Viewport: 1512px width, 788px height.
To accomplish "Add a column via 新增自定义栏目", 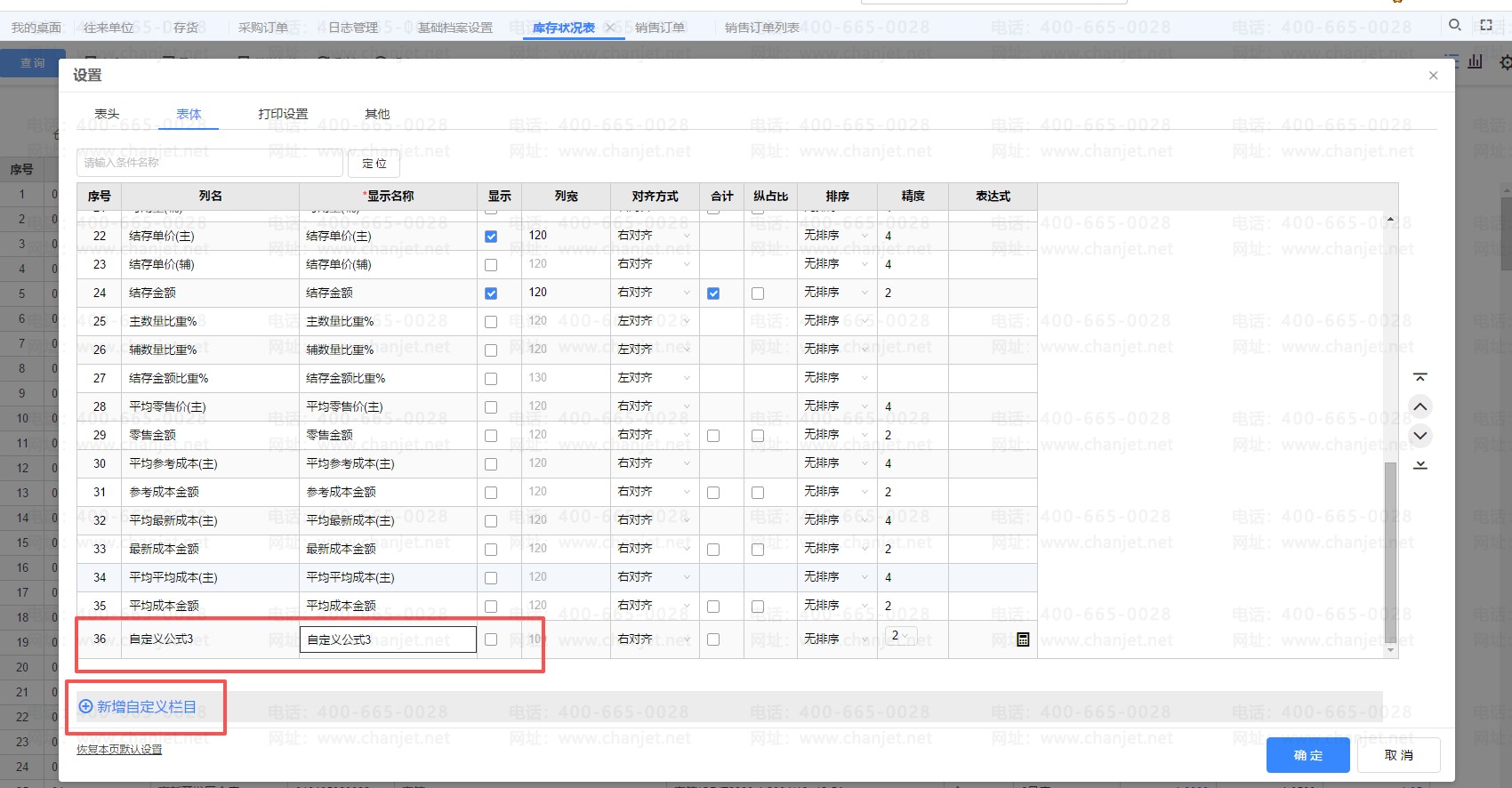I will [x=147, y=707].
